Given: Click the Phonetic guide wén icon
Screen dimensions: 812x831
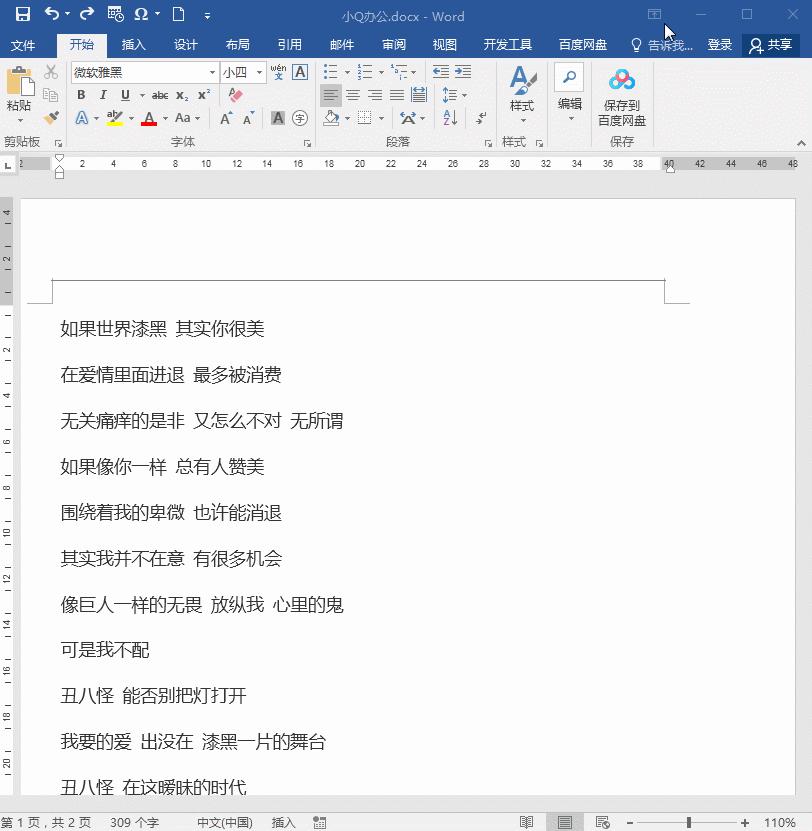Looking at the screenshot, I should tap(278, 72).
